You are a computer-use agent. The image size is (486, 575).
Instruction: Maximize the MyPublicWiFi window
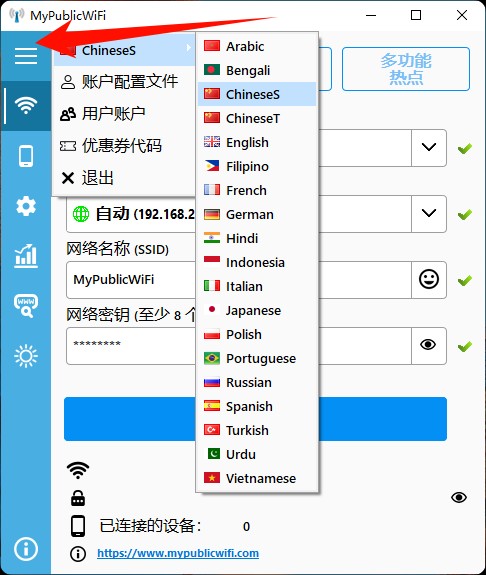click(416, 15)
